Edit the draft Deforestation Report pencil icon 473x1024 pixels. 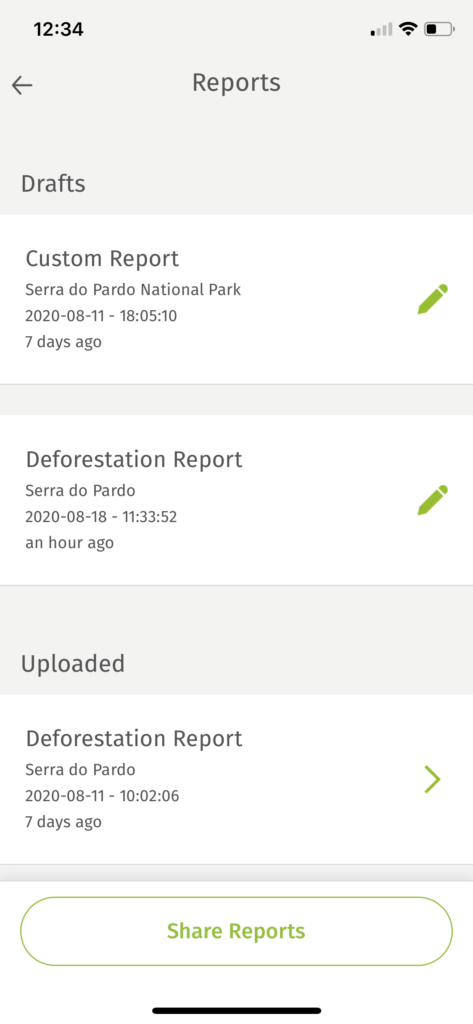pyautogui.click(x=432, y=500)
